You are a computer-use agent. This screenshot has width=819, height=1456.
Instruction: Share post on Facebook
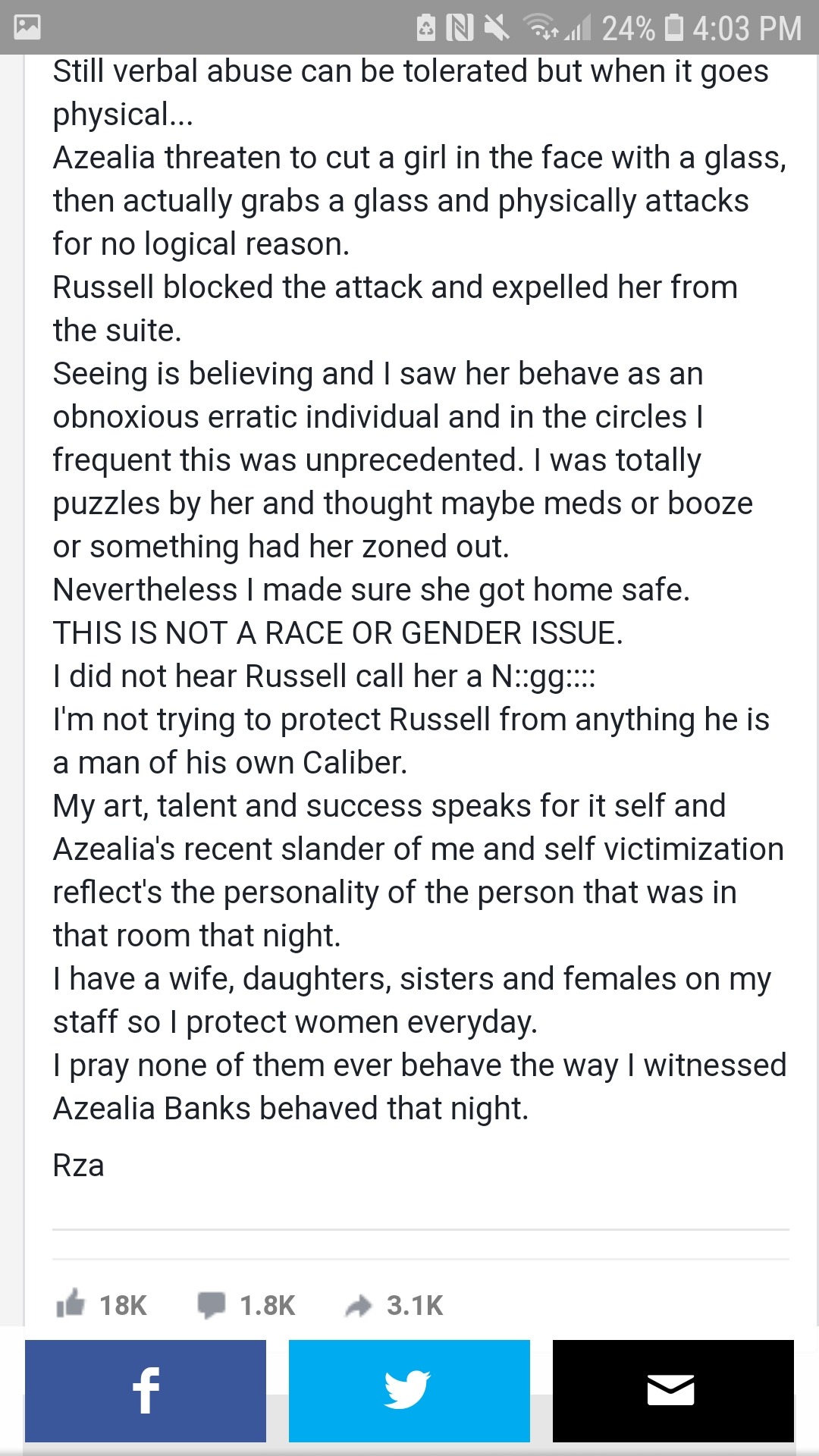coord(146,1391)
